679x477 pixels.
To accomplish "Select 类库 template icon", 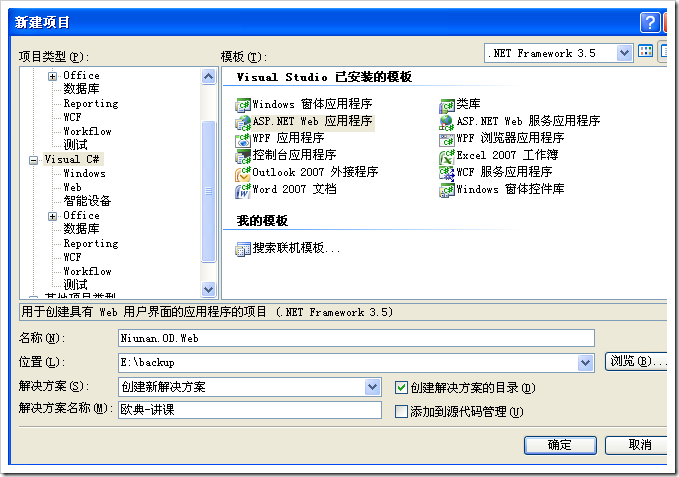I will click(x=447, y=105).
